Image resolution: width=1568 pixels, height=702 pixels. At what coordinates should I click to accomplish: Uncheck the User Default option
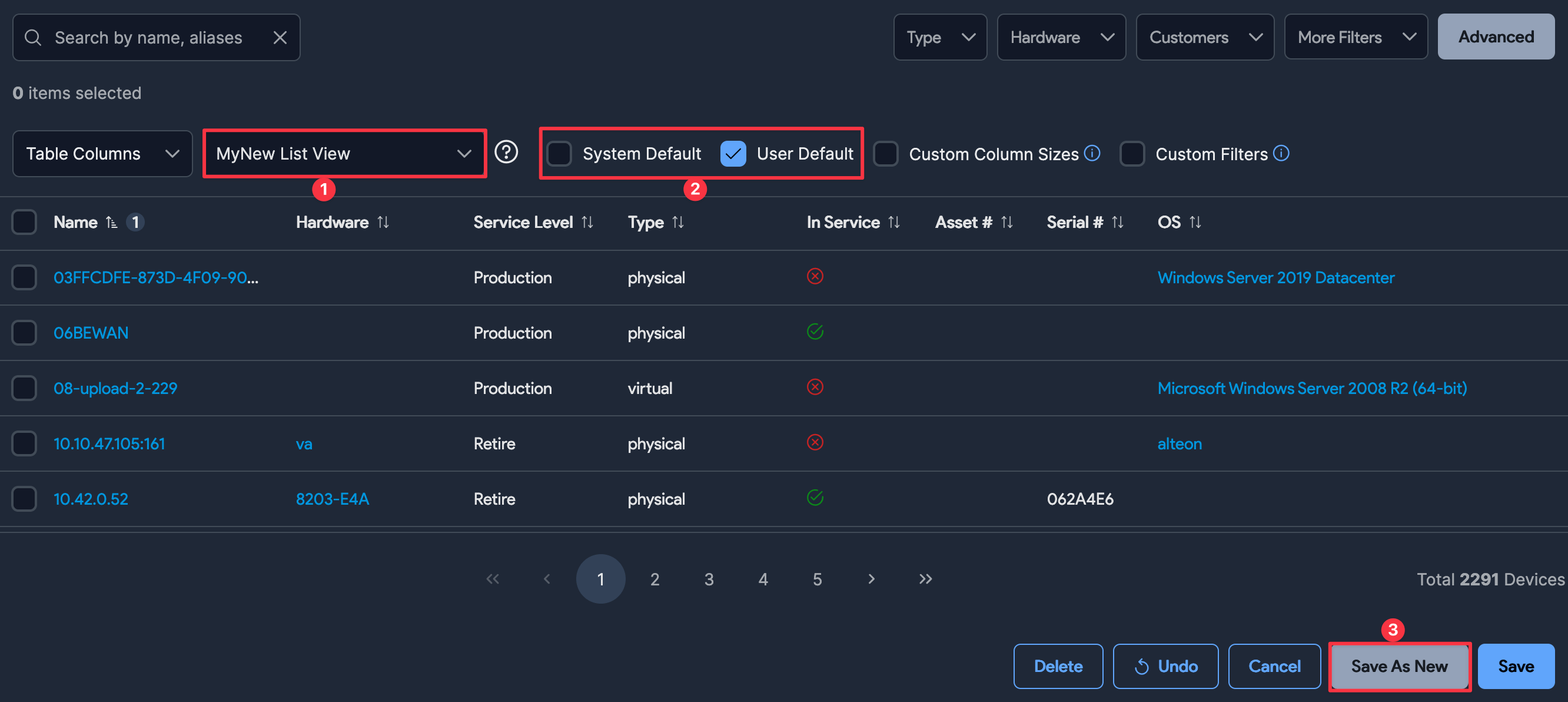(x=733, y=154)
